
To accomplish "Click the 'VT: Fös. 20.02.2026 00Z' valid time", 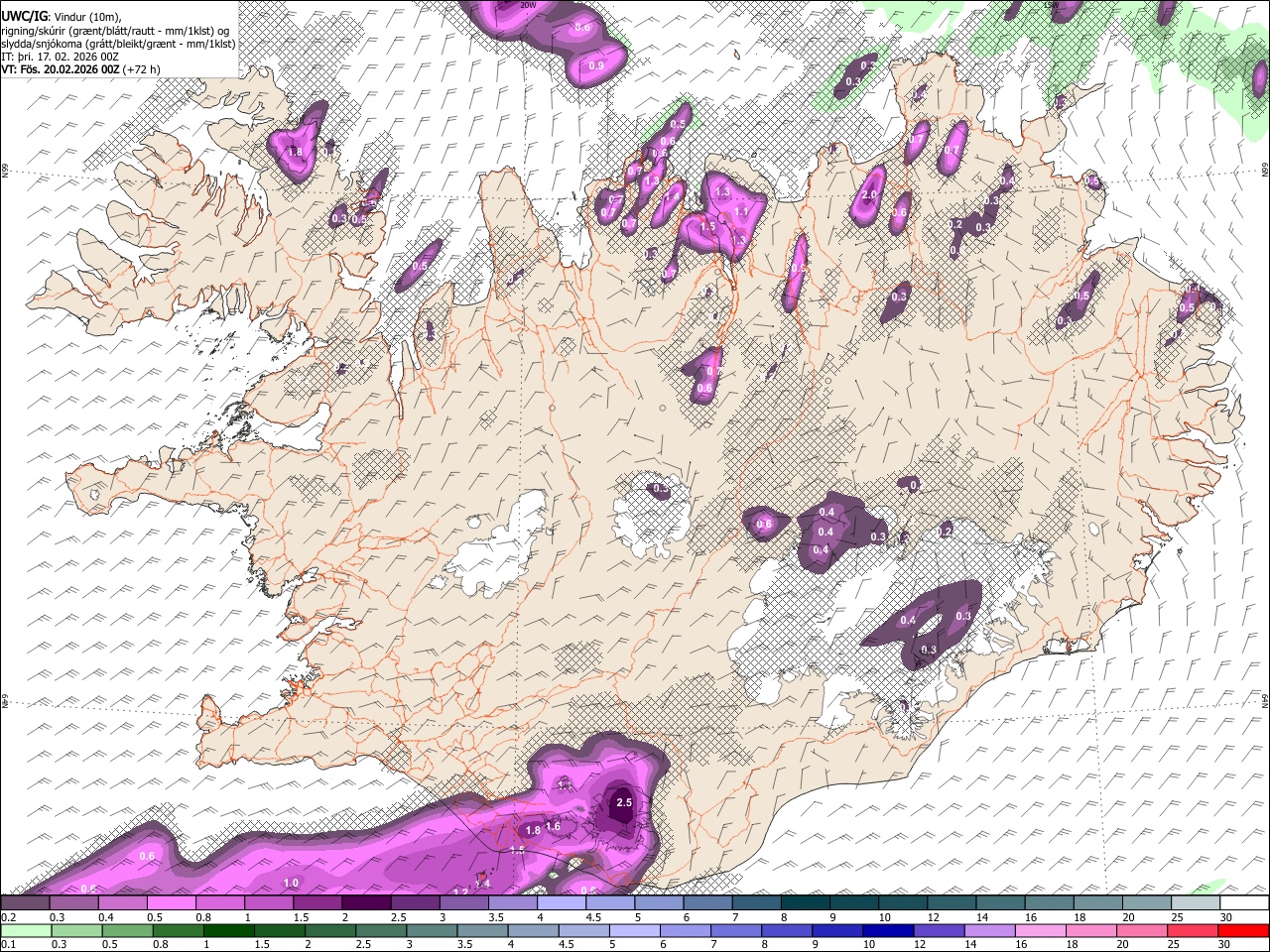I will pos(61,69).
